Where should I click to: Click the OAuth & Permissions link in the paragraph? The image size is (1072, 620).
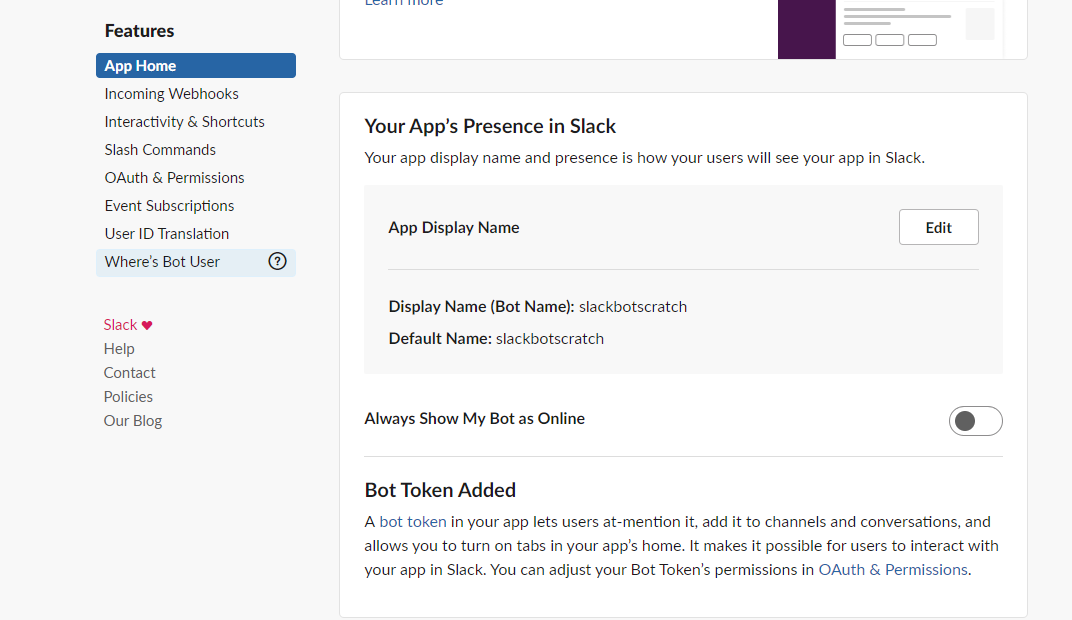[892, 569]
